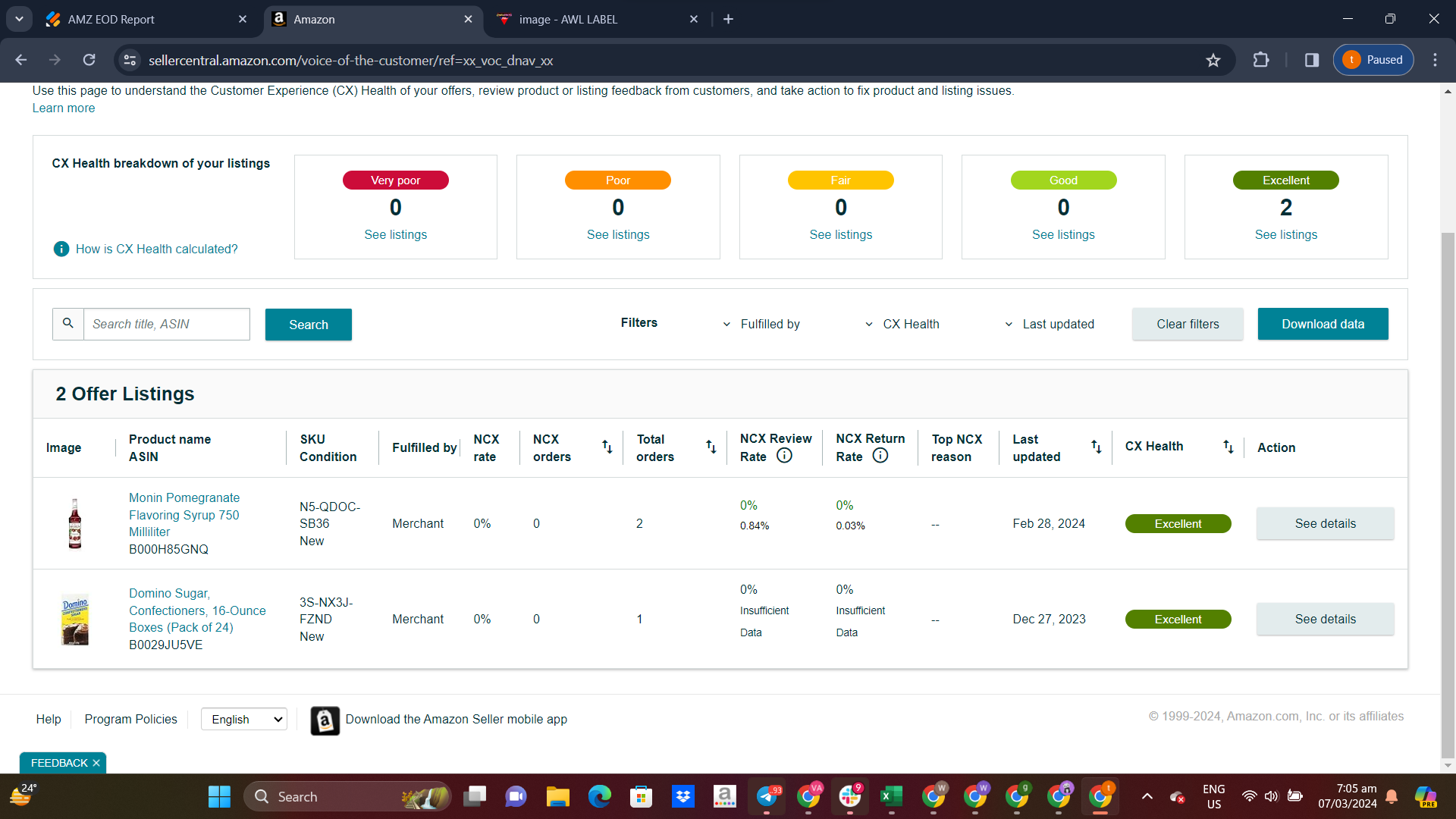Switch to the AMZ EOD Report tab
Image resolution: width=1456 pixels, height=819 pixels.
pyautogui.click(x=144, y=20)
